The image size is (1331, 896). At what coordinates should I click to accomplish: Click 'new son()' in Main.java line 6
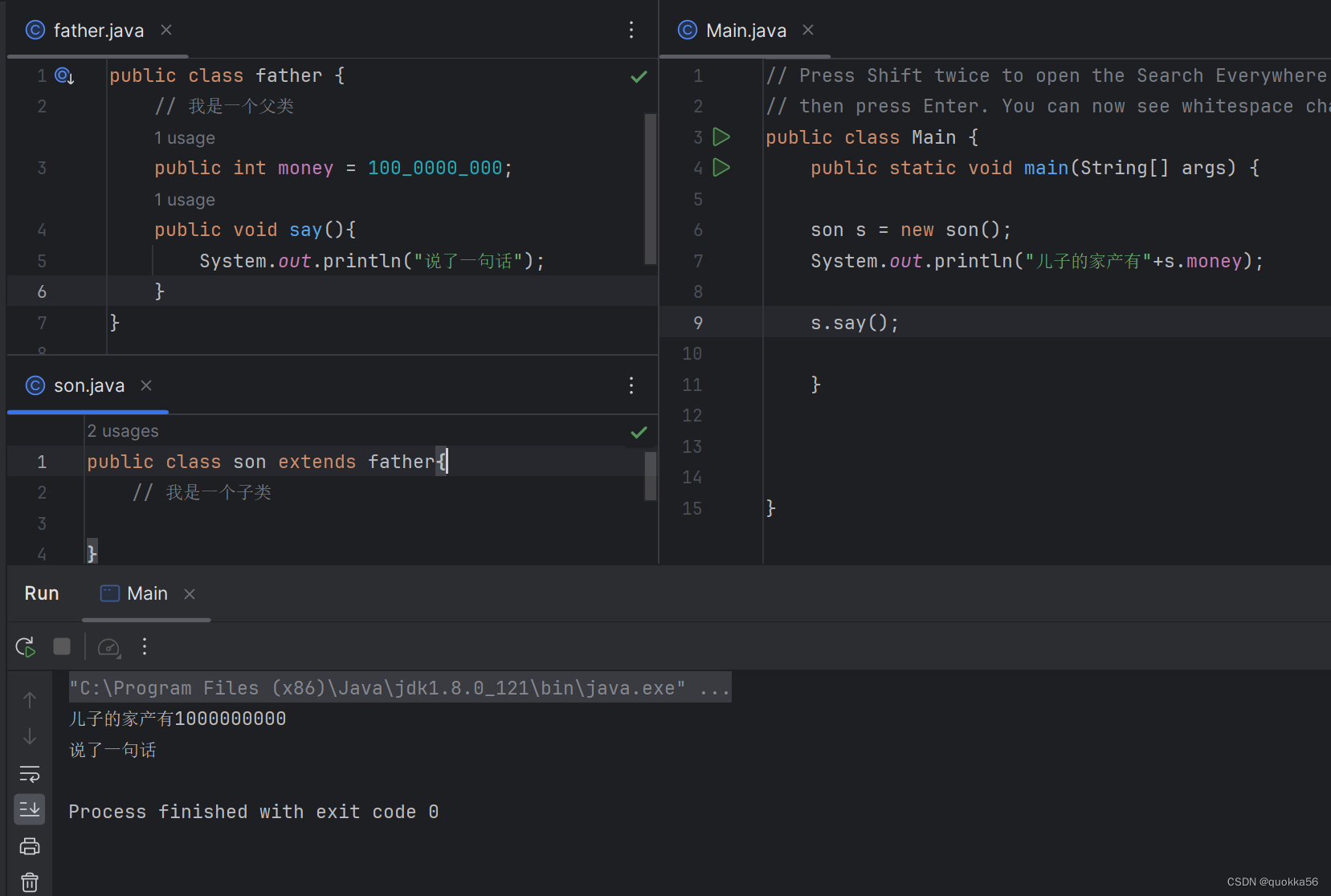[949, 230]
